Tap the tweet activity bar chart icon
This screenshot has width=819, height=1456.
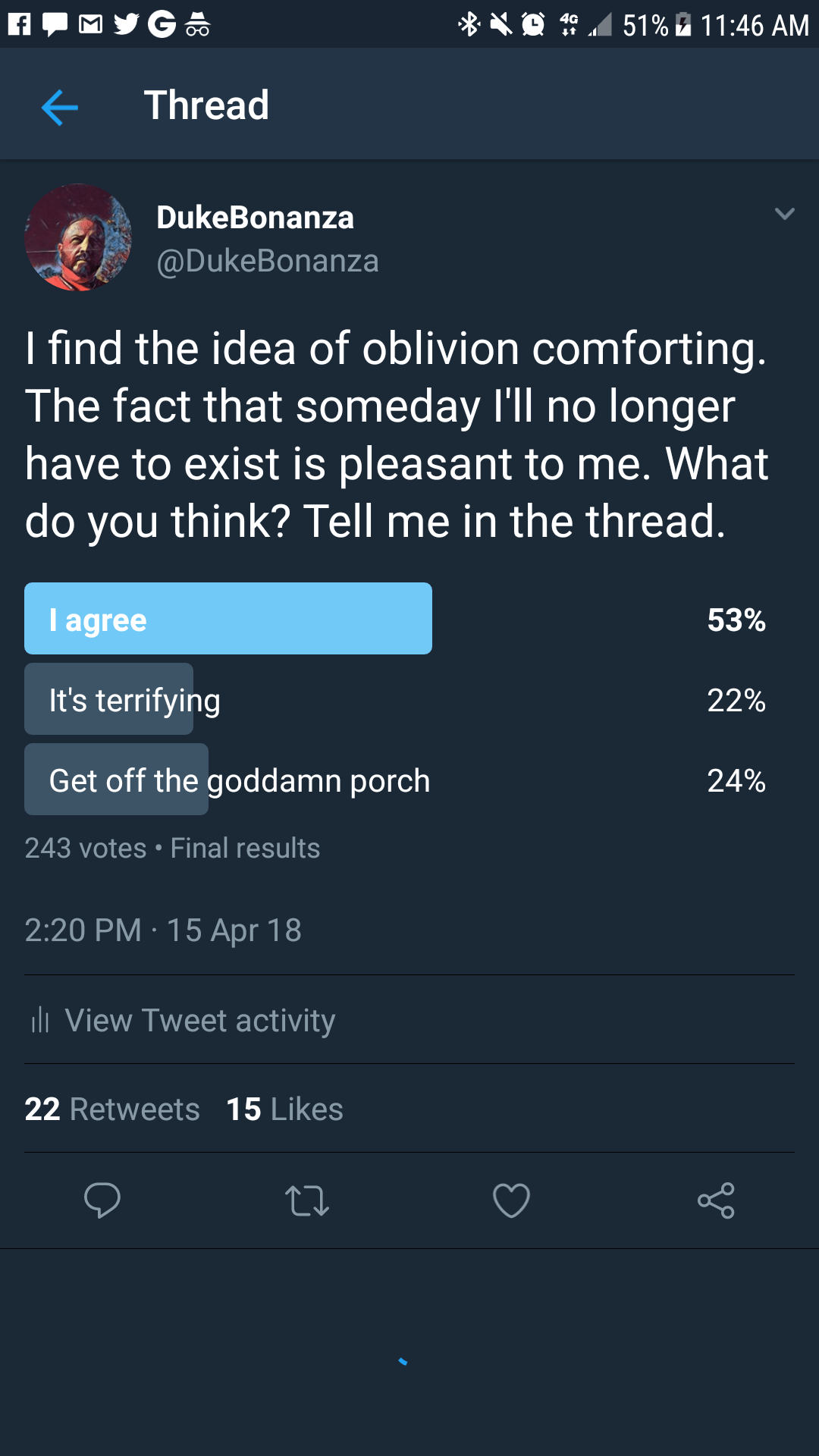[40, 1020]
